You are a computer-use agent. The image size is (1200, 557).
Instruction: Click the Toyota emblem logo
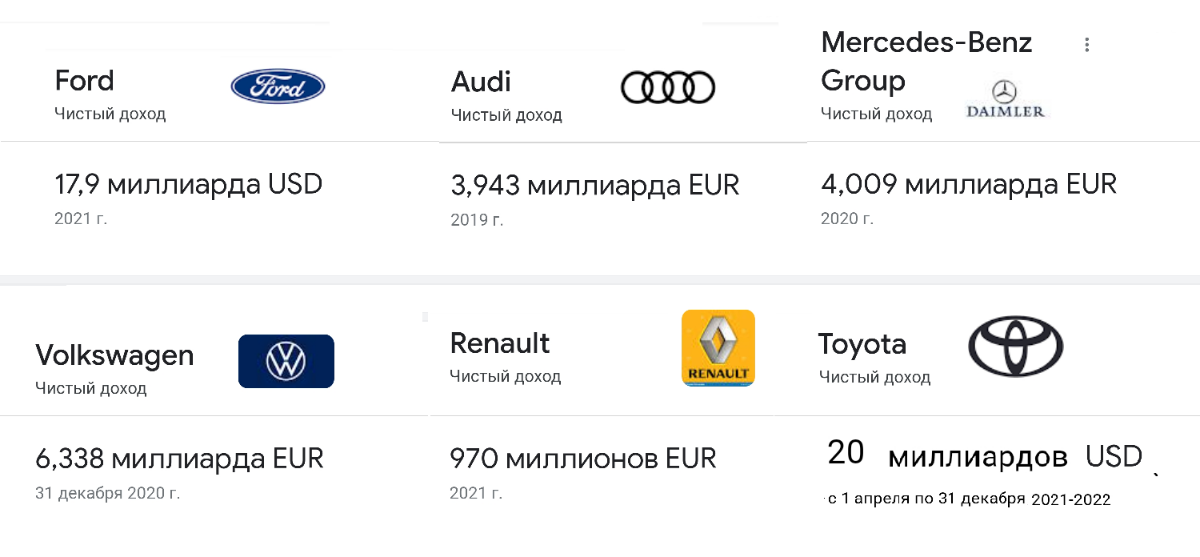coord(1015,347)
